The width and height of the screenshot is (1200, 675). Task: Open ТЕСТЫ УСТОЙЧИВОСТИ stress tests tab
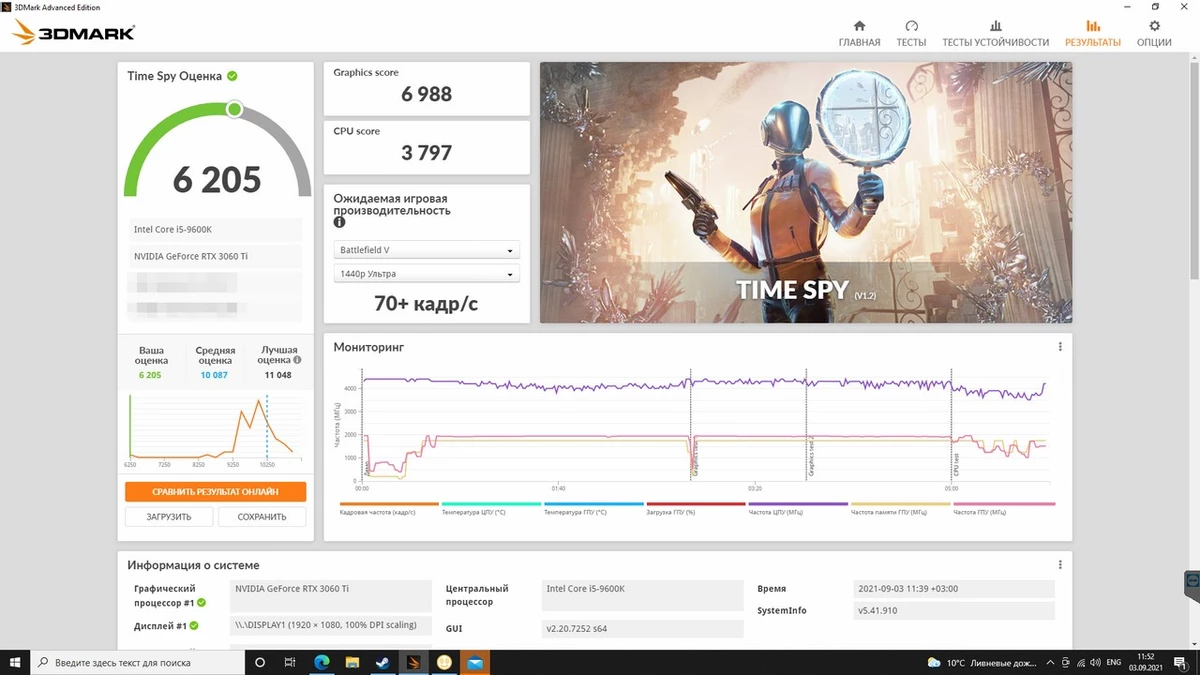(x=995, y=34)
